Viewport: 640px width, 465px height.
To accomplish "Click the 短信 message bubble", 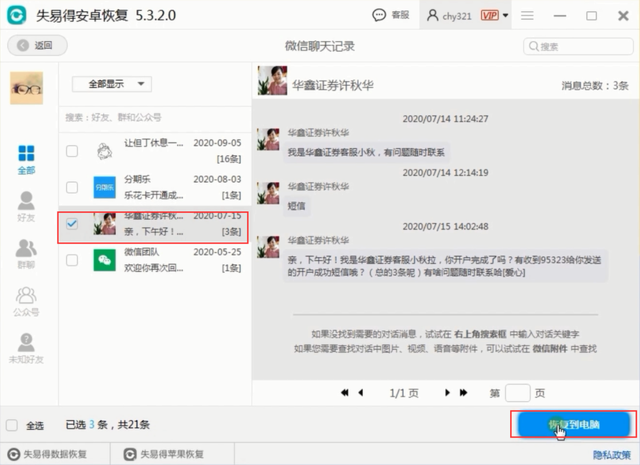I will [x=296, y=206].
